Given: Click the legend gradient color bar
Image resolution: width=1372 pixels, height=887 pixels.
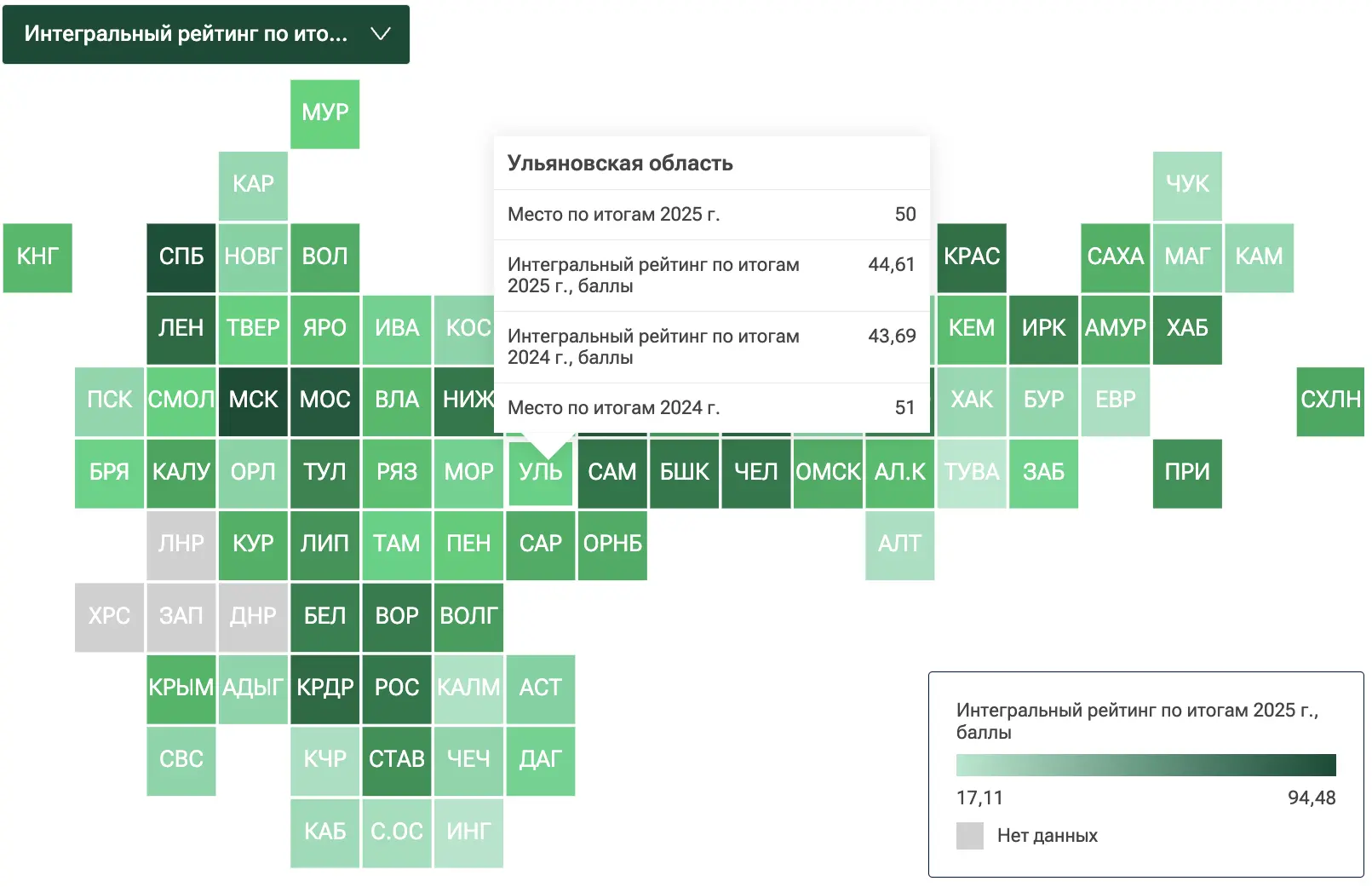Looking at the screenshot, I should [1145, 765].
